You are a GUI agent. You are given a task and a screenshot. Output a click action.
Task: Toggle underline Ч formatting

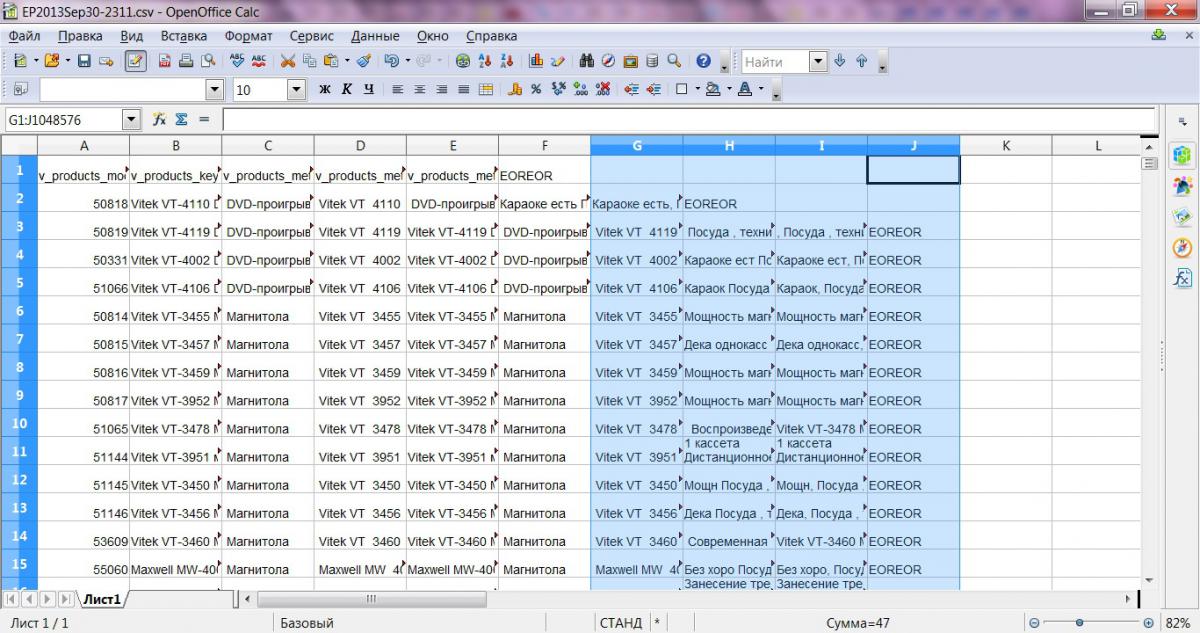click(369, 89)
